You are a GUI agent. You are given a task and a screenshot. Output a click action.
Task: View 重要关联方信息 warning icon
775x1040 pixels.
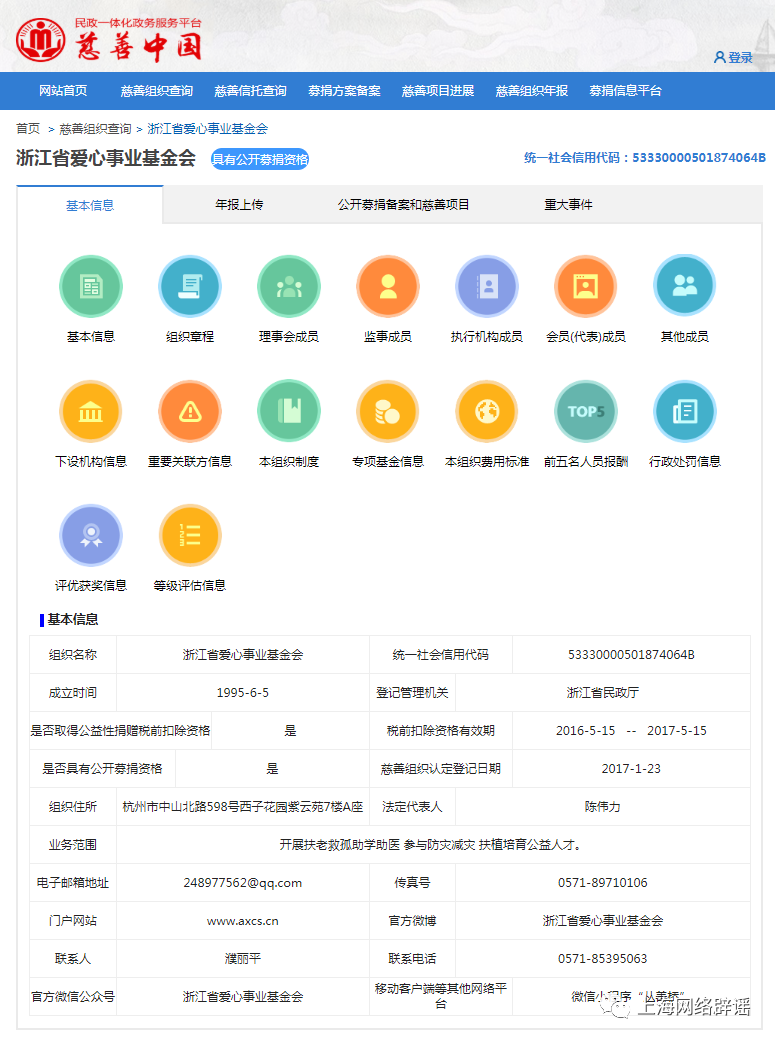190,411
